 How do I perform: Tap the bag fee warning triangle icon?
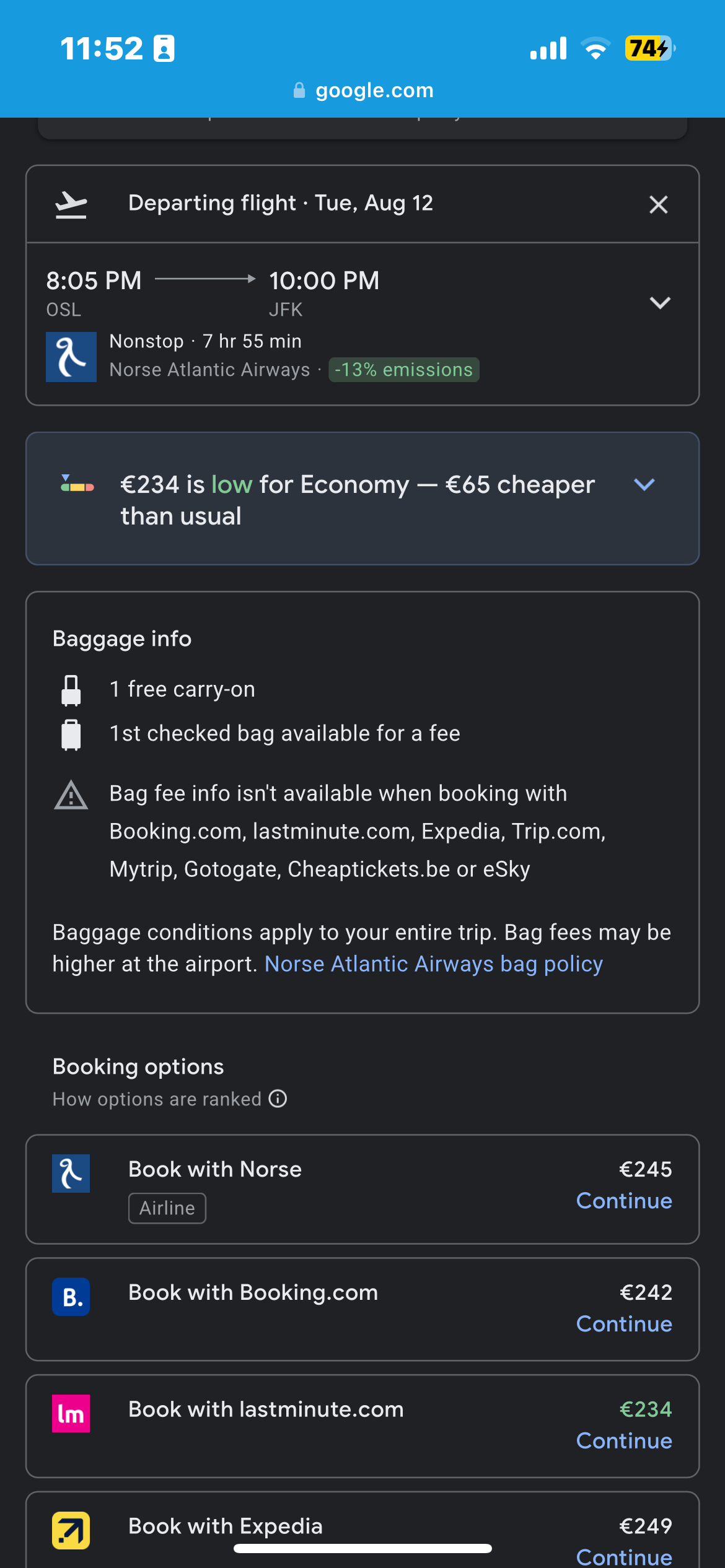[71, 795]
